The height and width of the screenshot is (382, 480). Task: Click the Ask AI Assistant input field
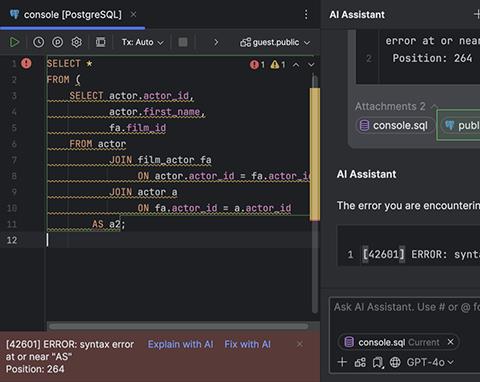(406, 307)
